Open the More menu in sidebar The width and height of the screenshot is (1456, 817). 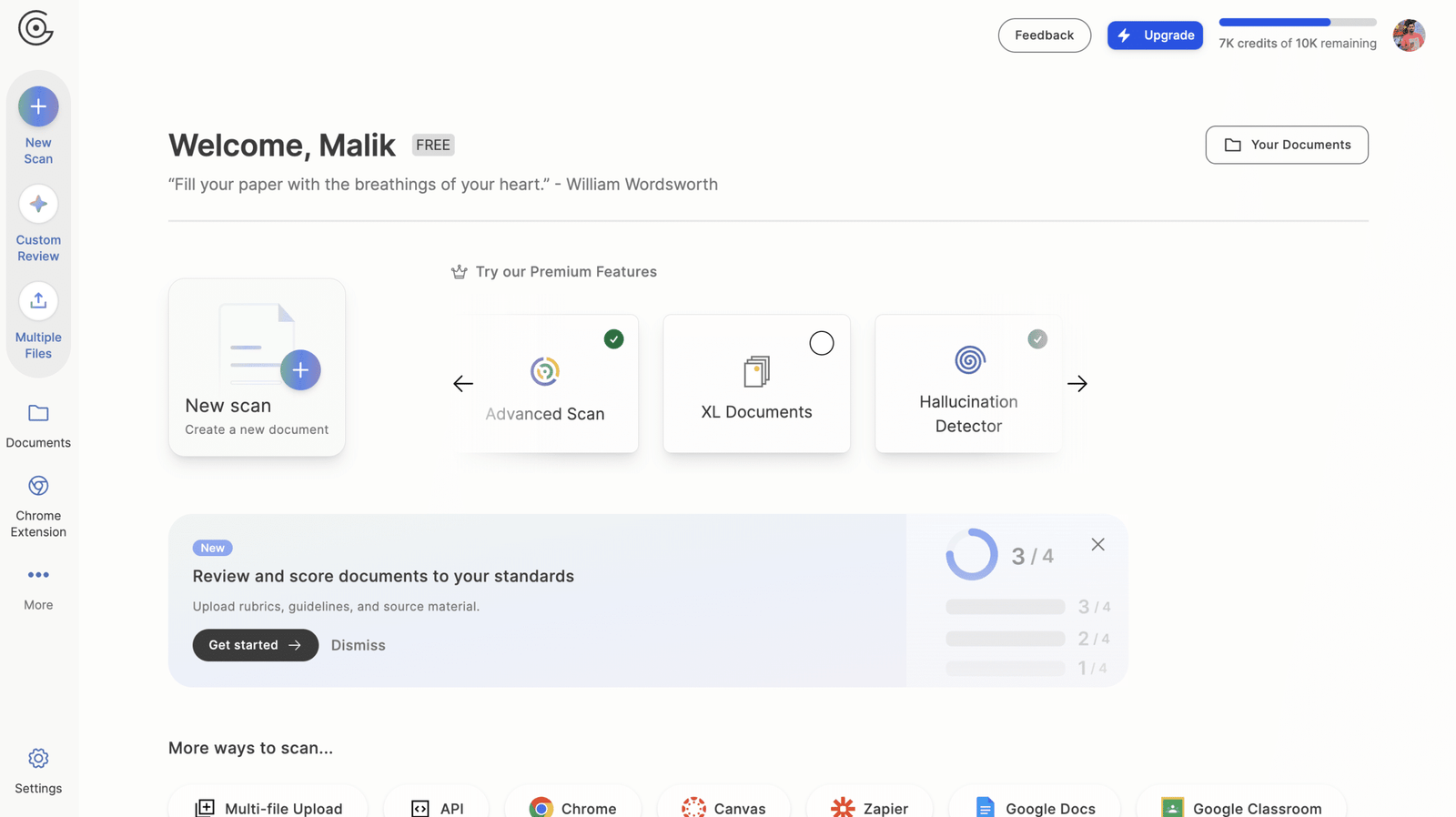pyautogui.click(x=38, y=588)
